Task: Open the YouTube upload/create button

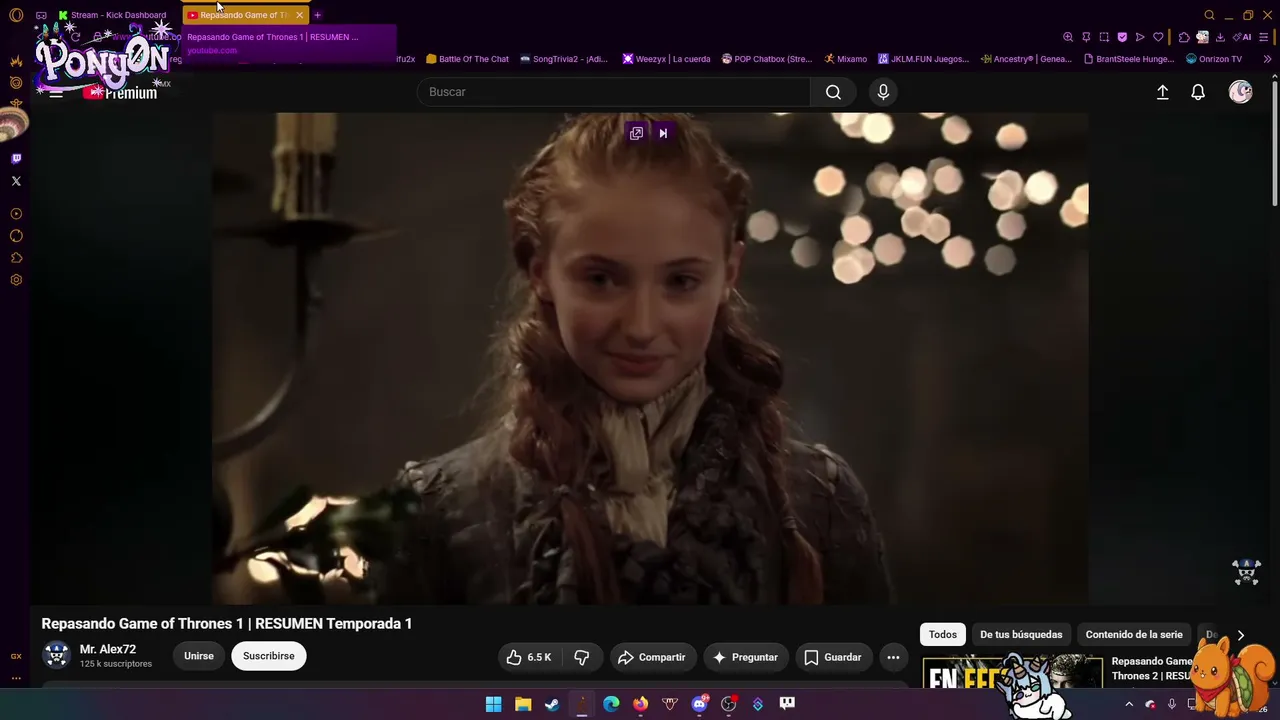Action: [1162, 92]
